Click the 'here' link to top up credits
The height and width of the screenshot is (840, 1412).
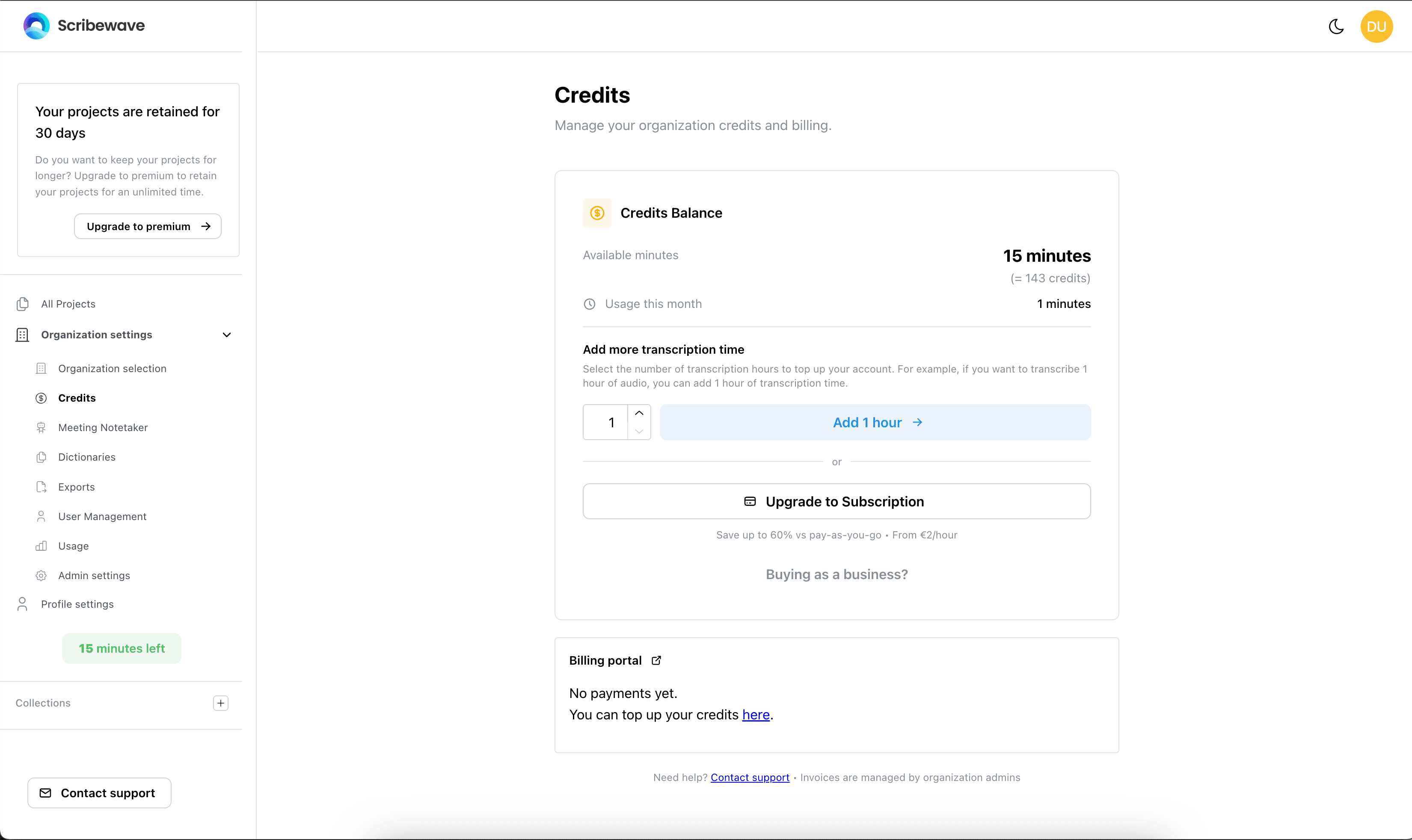point(755,714)
